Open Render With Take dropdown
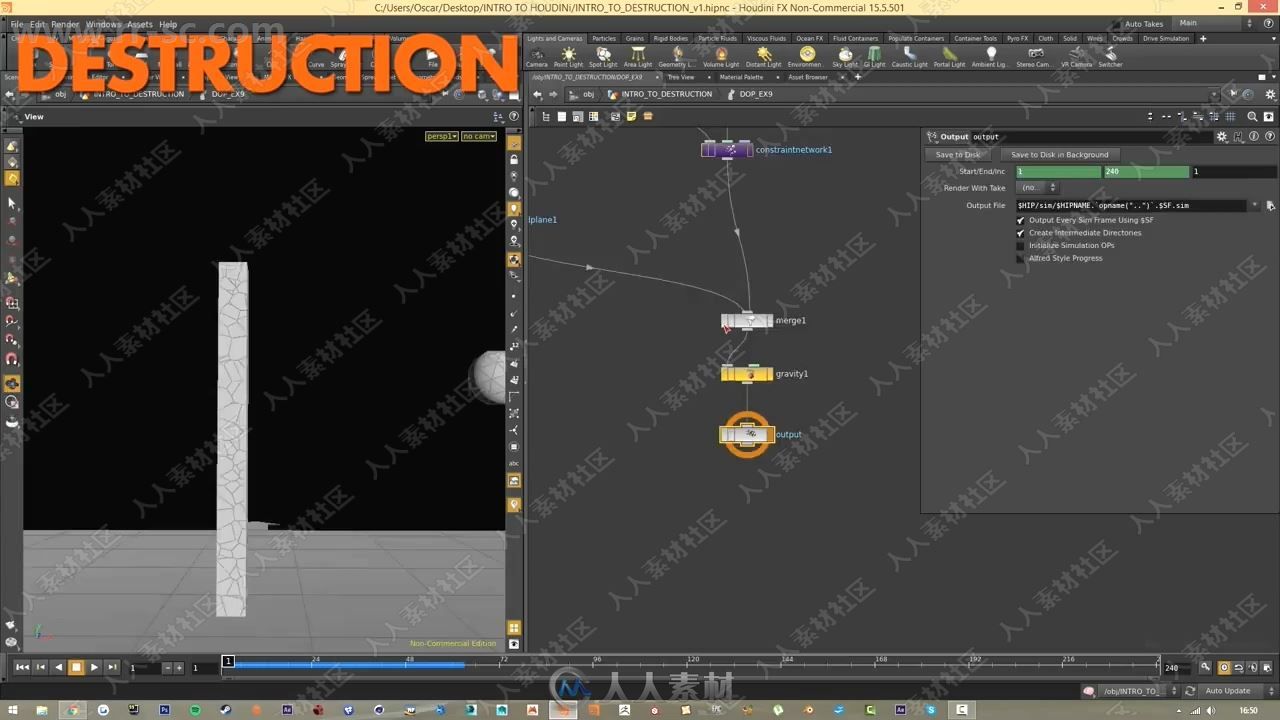This screenshot has width=1280, height=720. pos(1037,188)
